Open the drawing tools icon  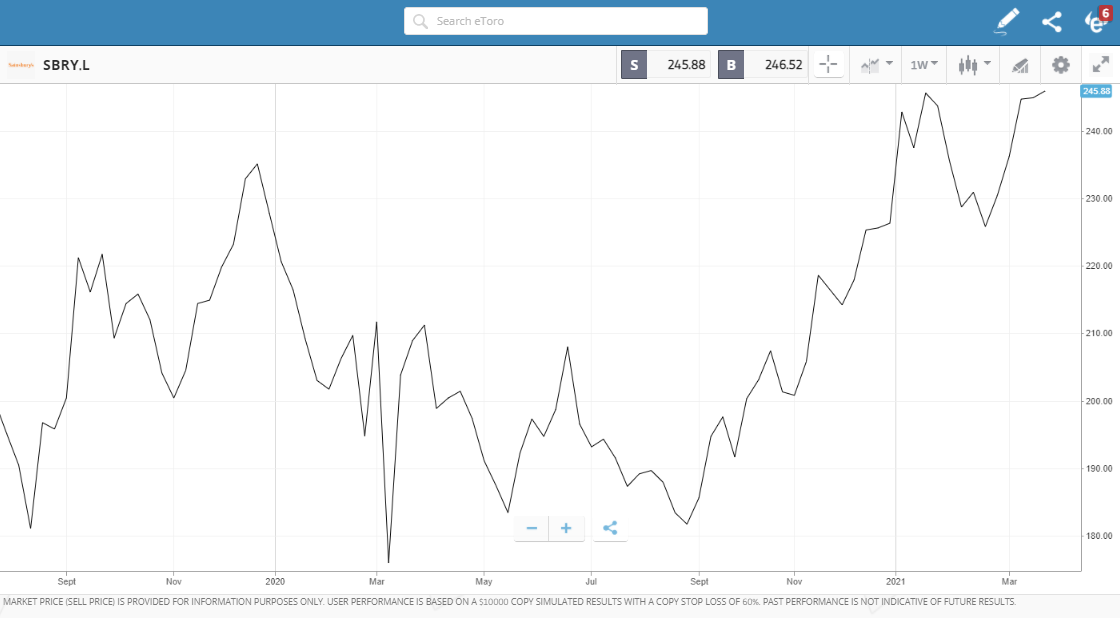pos(1020,65)
